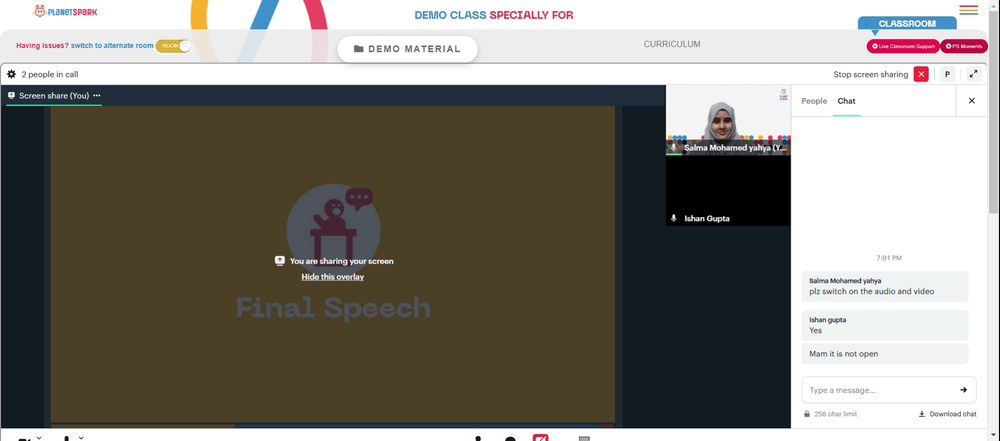Click Hide this overlay link
This screenshot has width=1000, height=441.
[333, 277]
